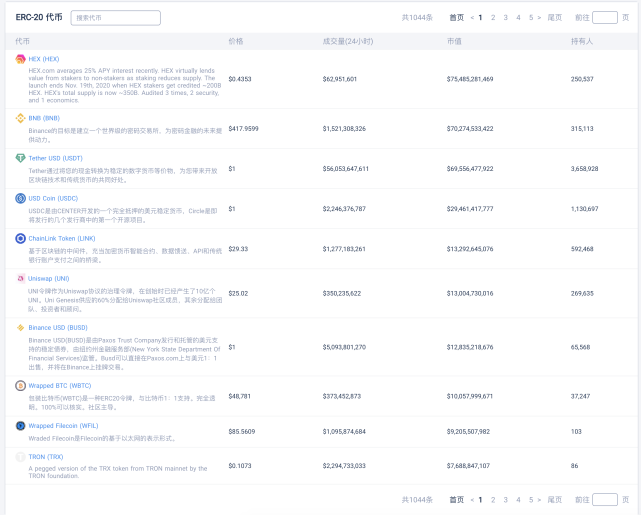
Task: Click the 代币 column header
Action: pyautogui.click(x=22, y=41)
